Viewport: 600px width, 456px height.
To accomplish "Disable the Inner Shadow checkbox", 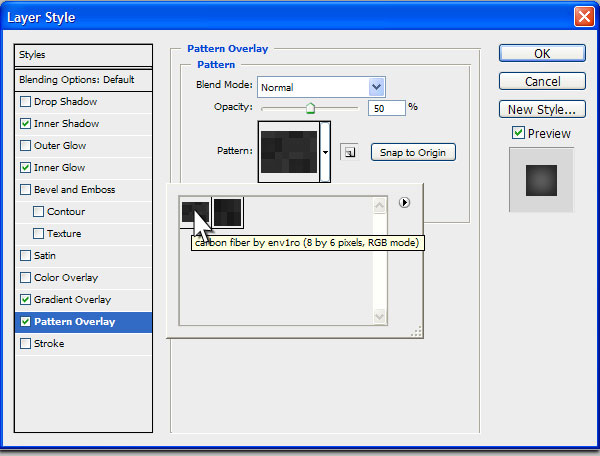I will tap(25, 124).
